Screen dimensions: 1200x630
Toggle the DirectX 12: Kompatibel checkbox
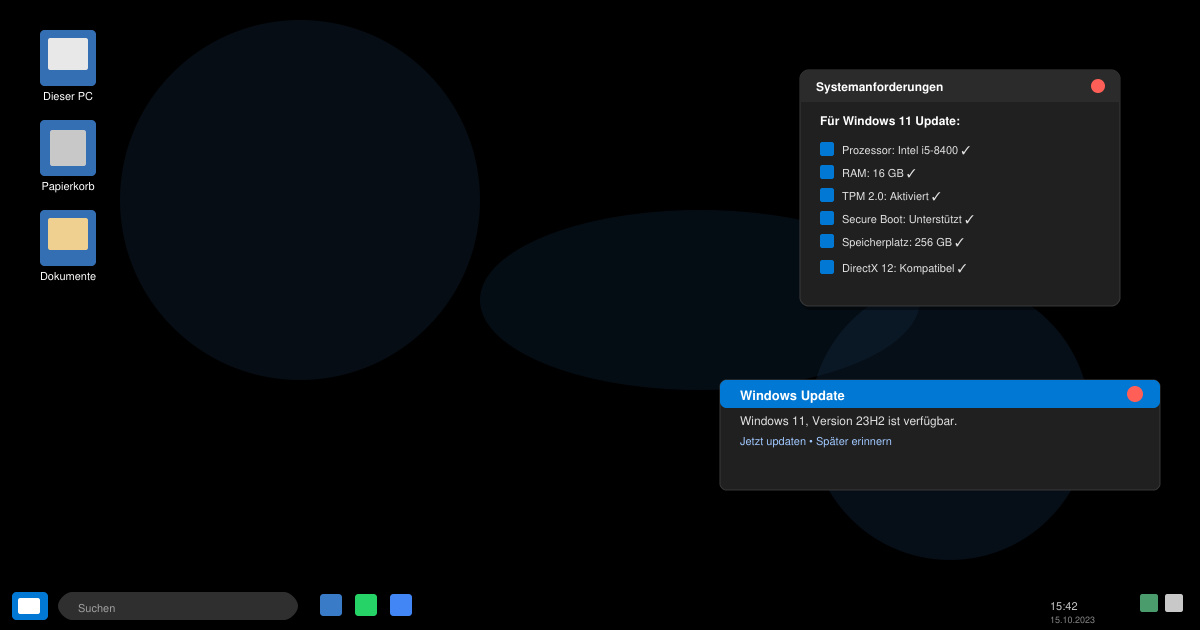827,267
